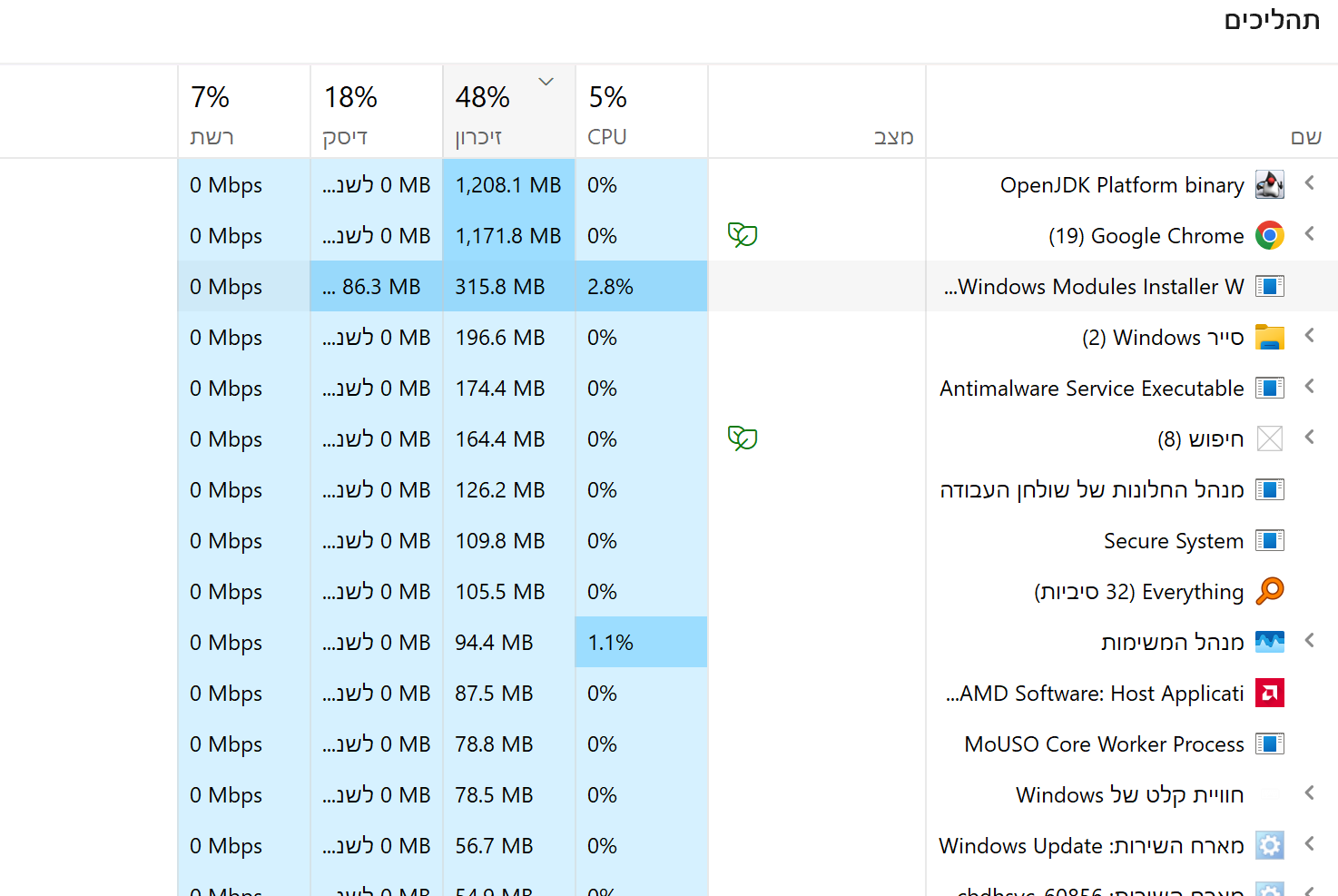Sort by the disk column header at 18%

point(376,113)
